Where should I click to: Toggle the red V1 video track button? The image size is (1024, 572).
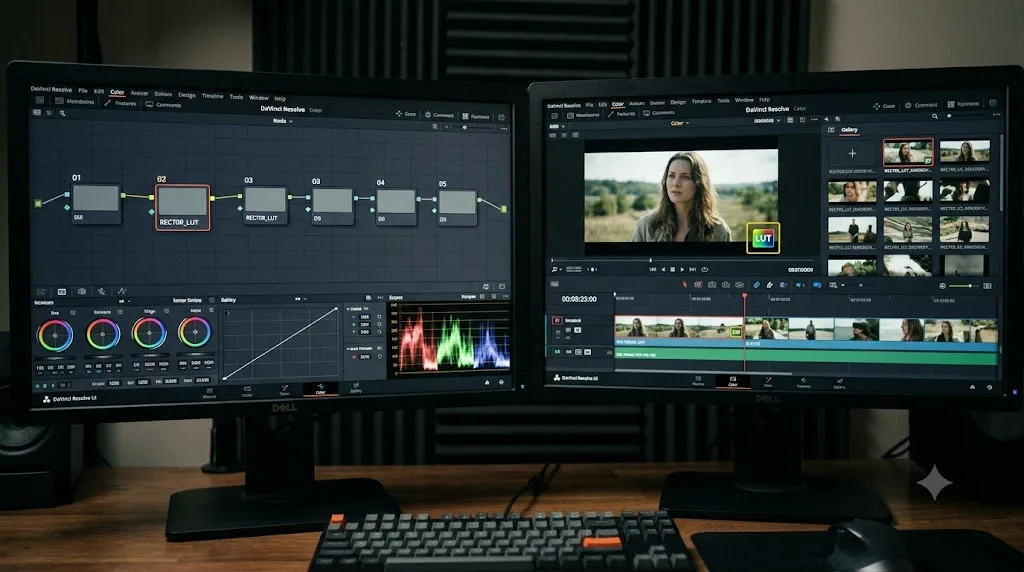click(557, 321)
